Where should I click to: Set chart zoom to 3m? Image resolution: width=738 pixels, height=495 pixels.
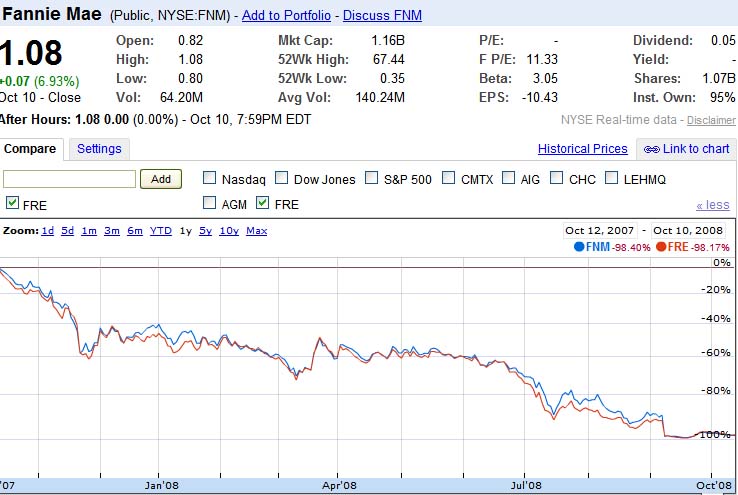112,231
